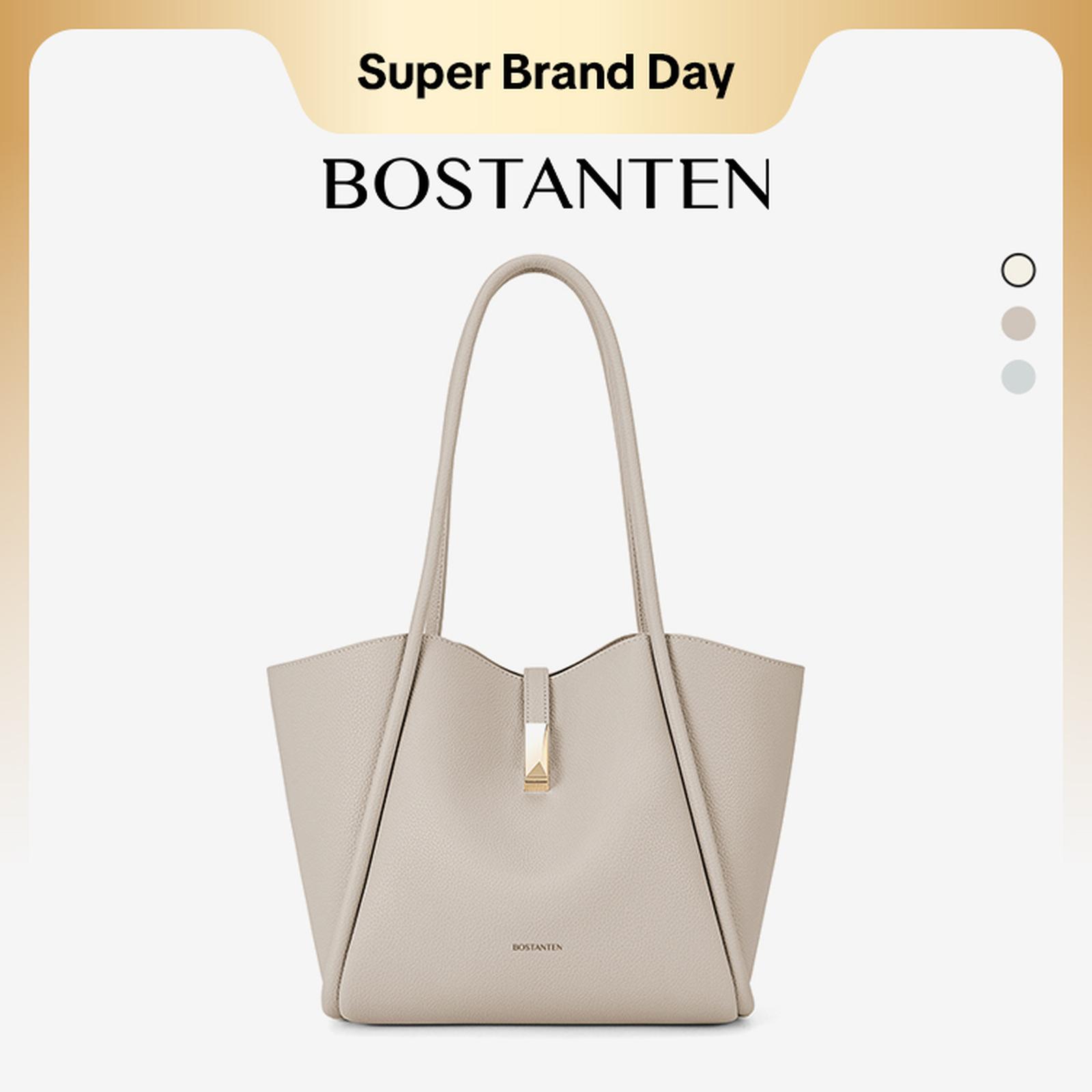
Task: Choose the taupe beige color swatch
Action: (x=1018, y=324)
